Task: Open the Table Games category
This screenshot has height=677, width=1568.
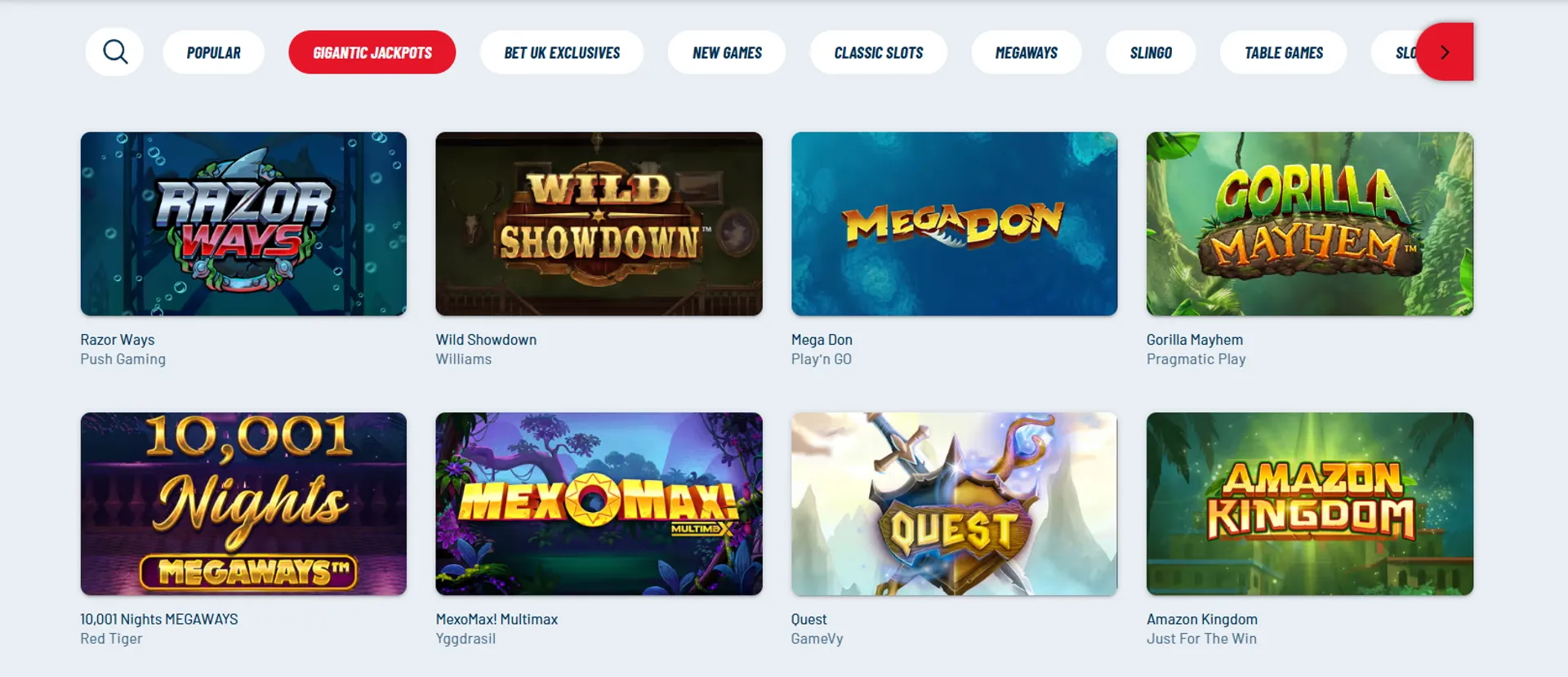Action: pos(1284,52)
